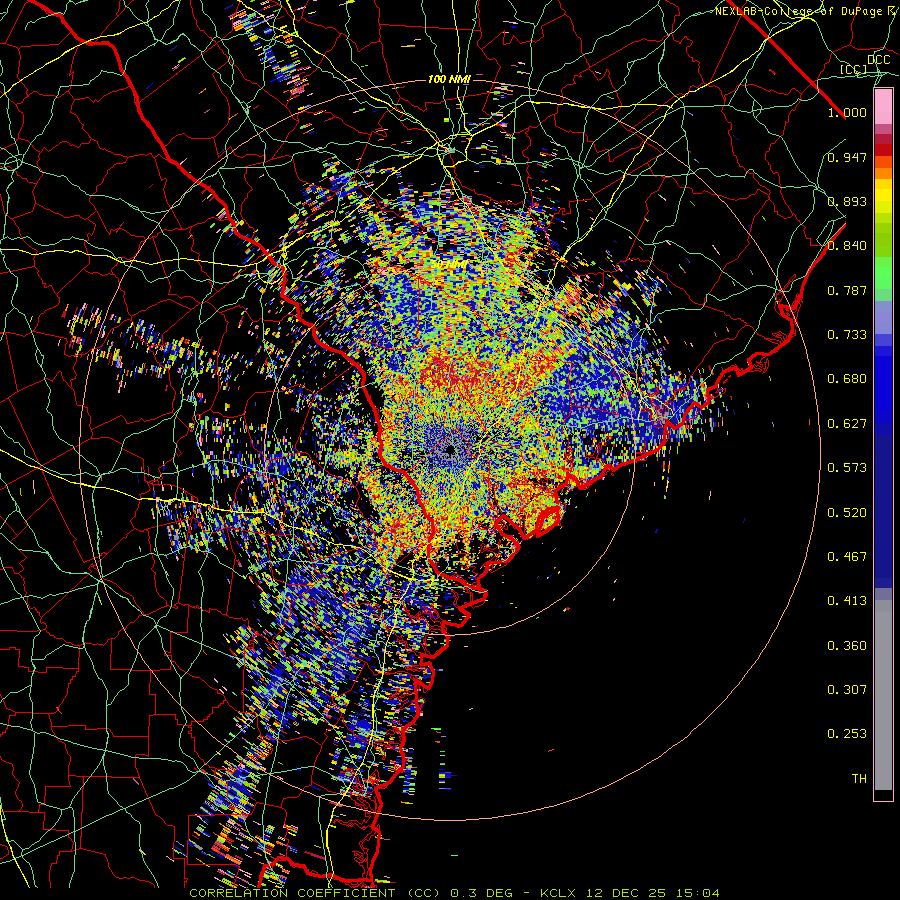Select the 1.000 legend value
The image size is (900, 900).
click(847, 112)
